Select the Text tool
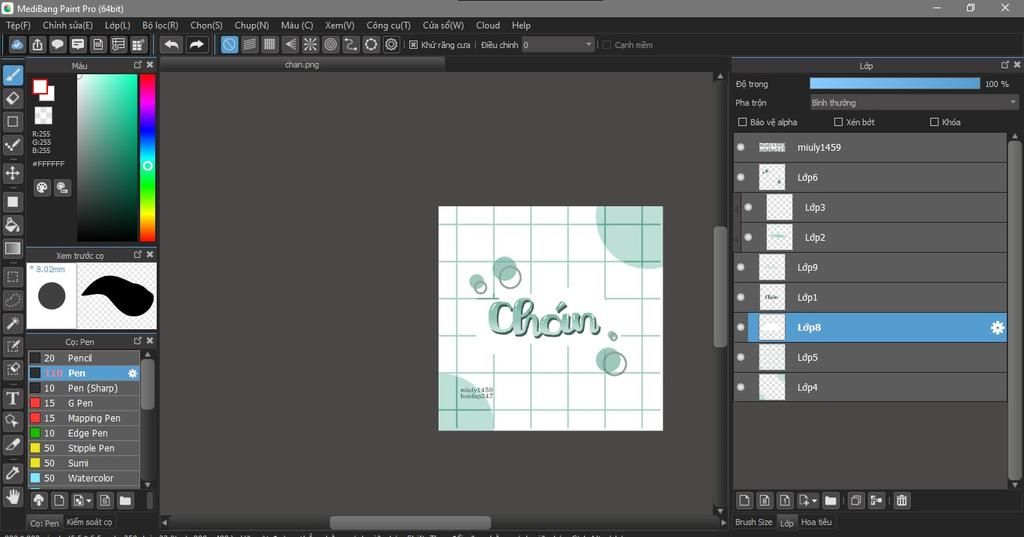 [x=12, y=399]
